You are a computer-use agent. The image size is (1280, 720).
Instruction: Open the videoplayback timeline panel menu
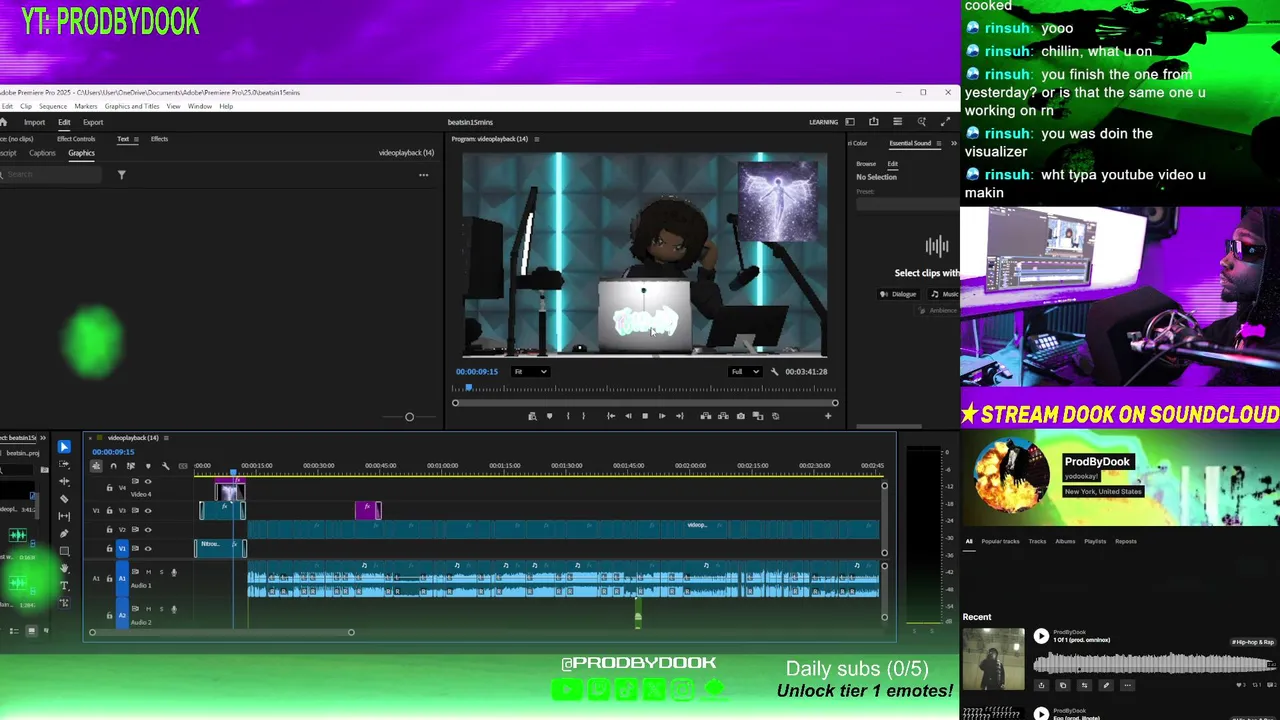coord(166,437)
